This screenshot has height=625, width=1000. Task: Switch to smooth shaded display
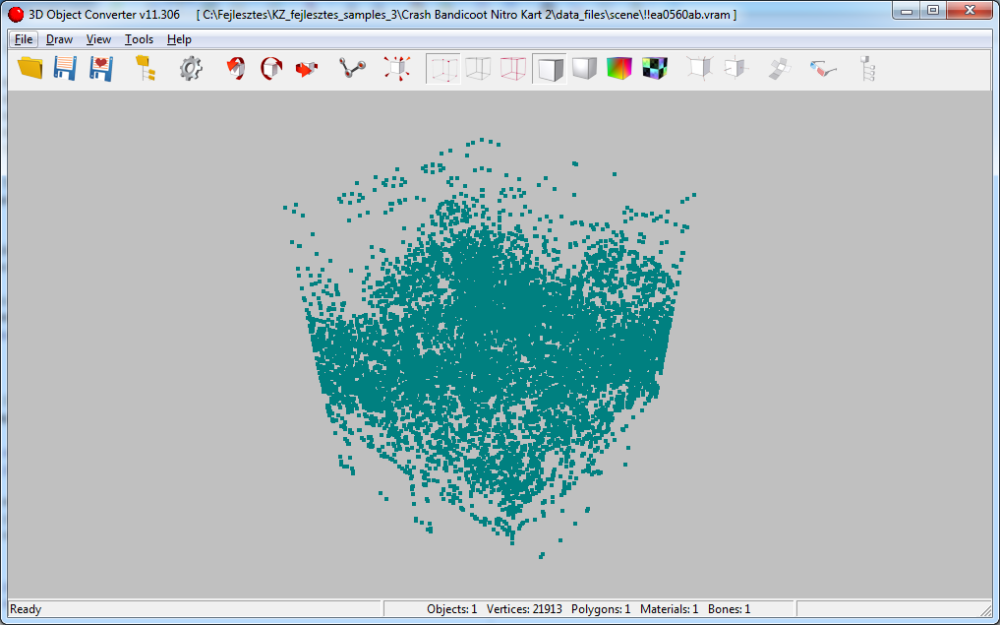coord(583,68)
